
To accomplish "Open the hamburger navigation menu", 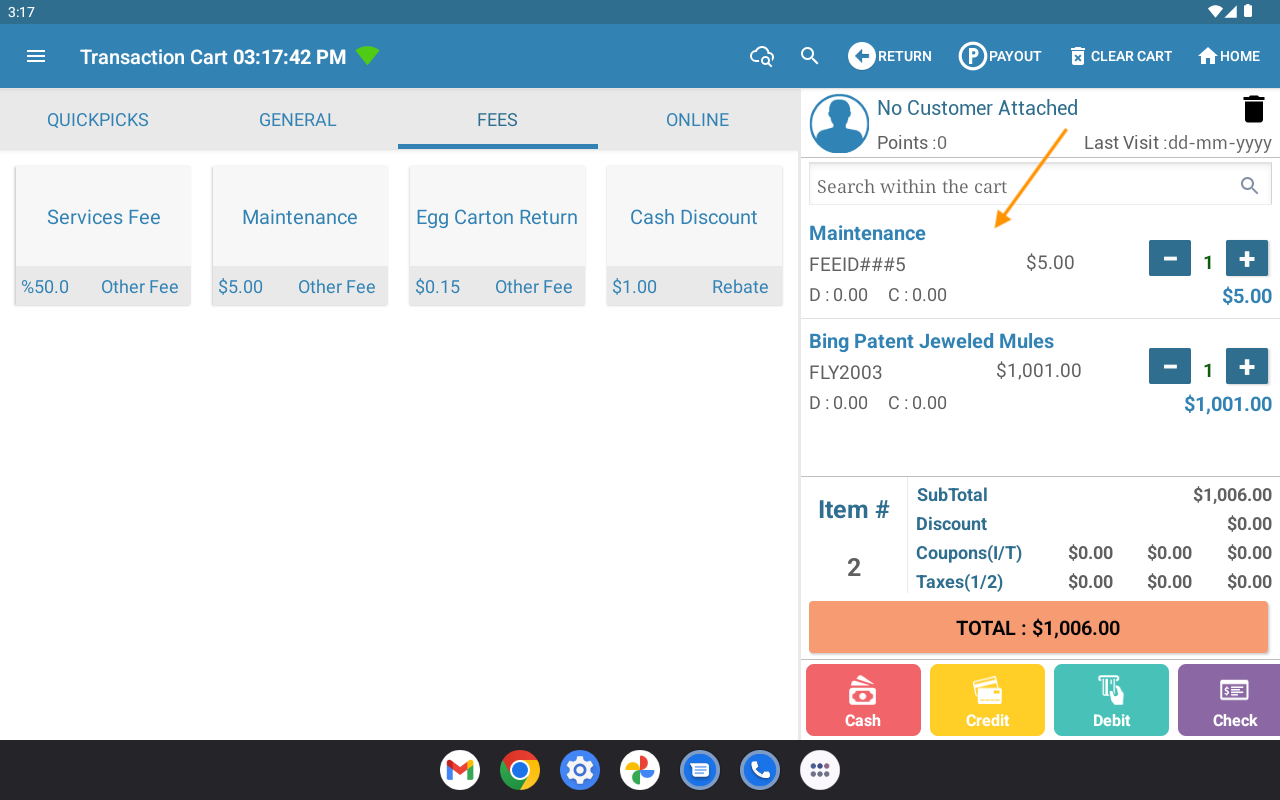I will click(x=36, y=56).
